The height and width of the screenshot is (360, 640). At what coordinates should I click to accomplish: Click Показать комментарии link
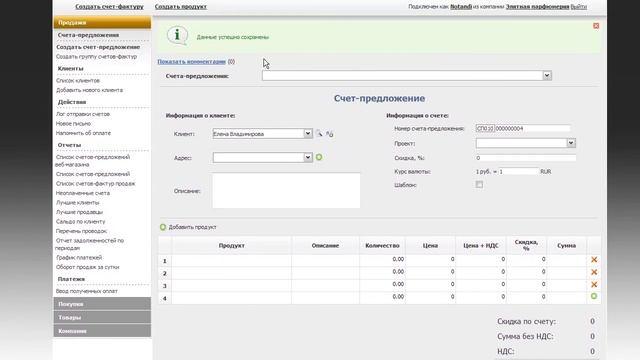[x=191, y=62]
